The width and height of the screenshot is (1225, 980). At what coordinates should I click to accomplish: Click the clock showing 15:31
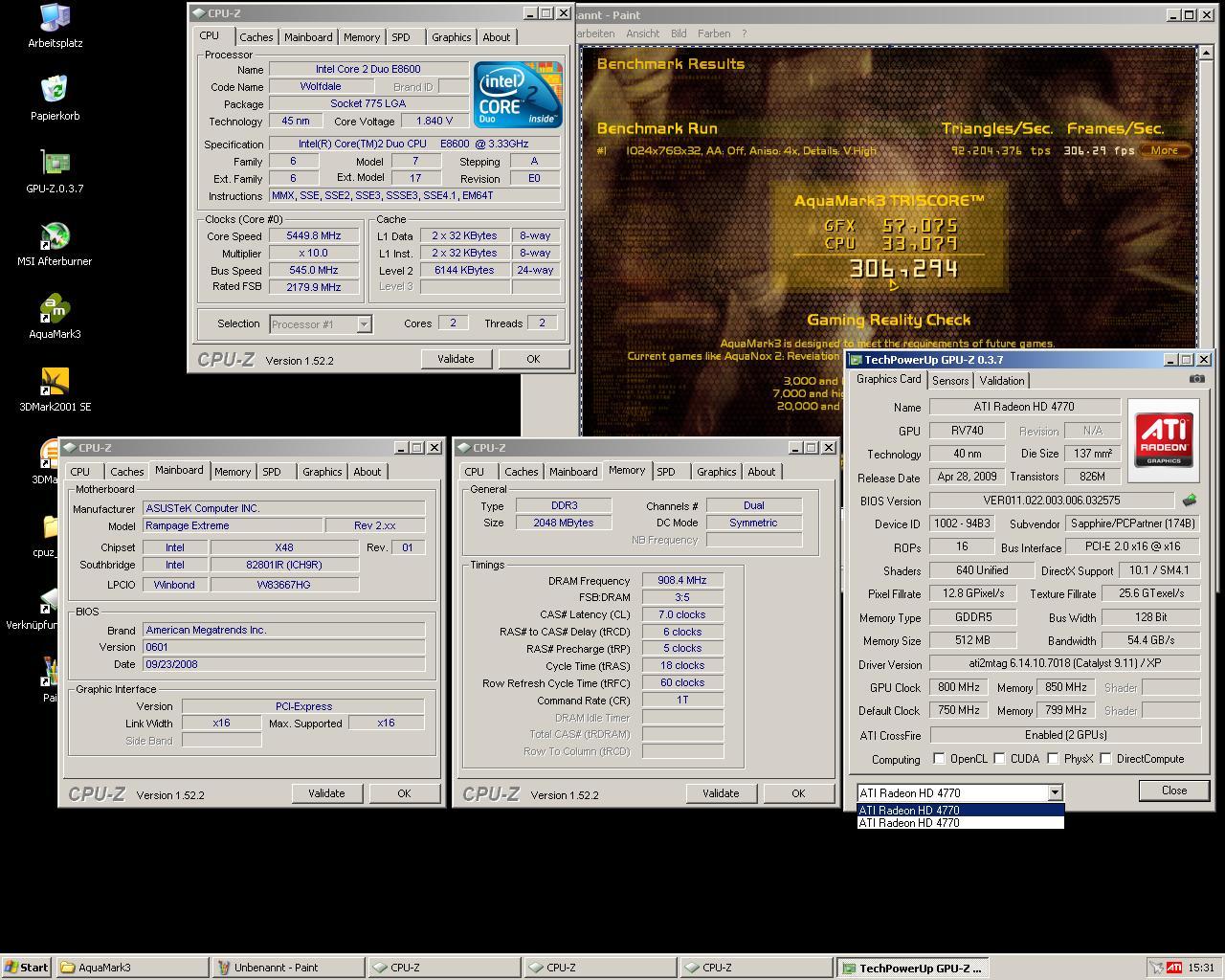(x=1201, y=968)
